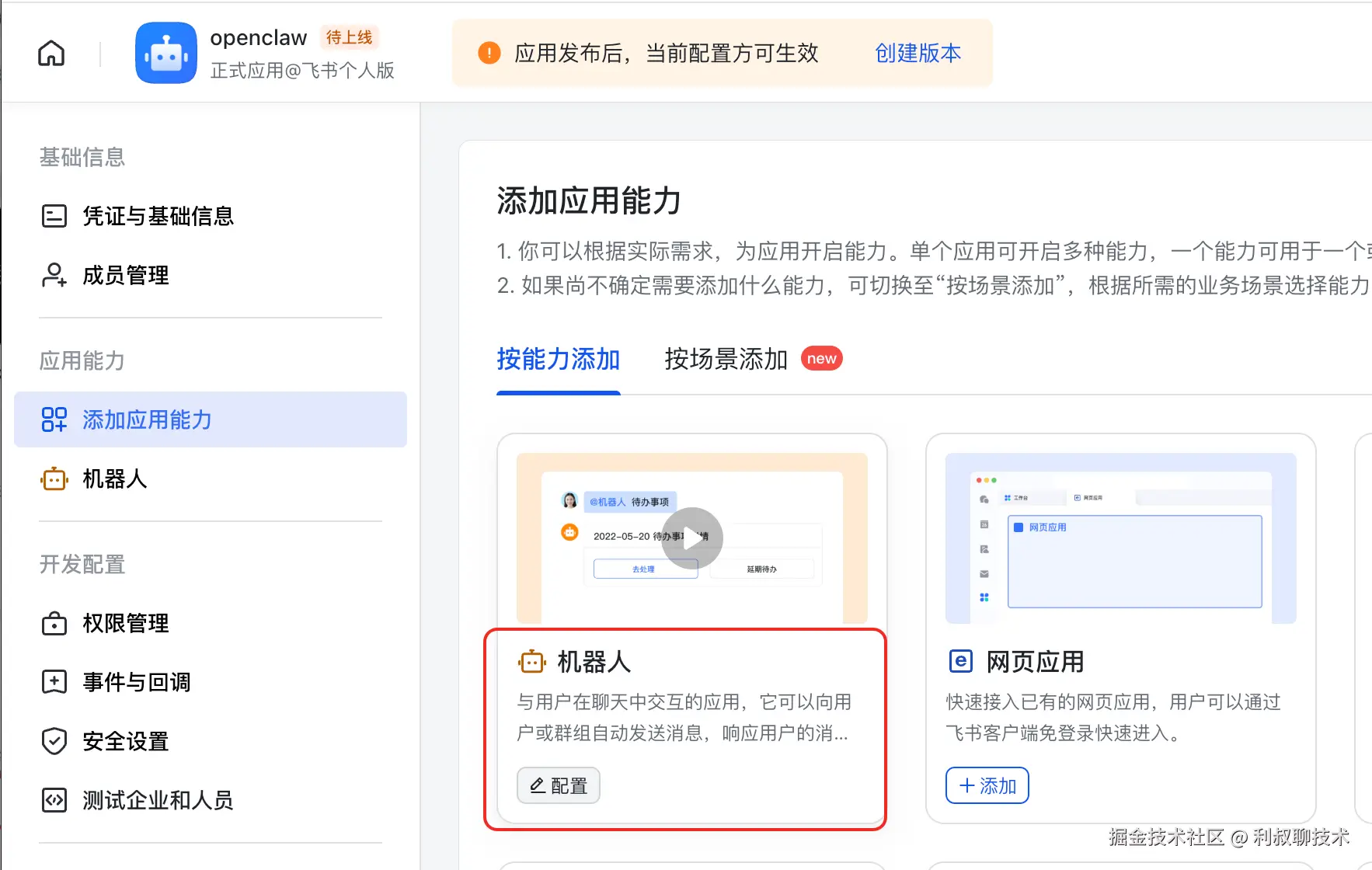Click the 成员管理 person icon
Image resolution: width=1372 pixels, height=870 pixels.
[54, 274]
